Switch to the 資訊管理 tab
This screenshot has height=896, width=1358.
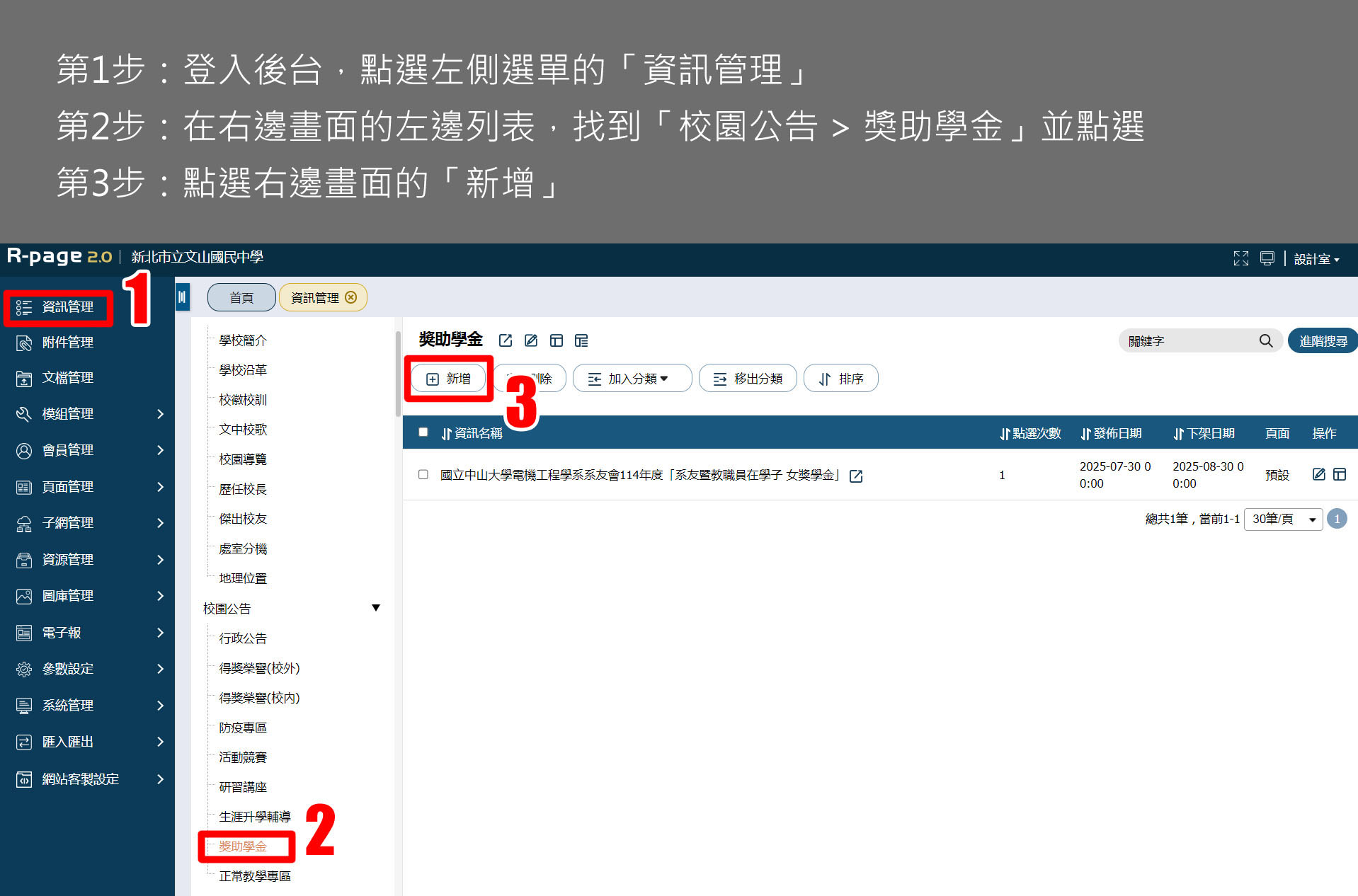(315, 298)
